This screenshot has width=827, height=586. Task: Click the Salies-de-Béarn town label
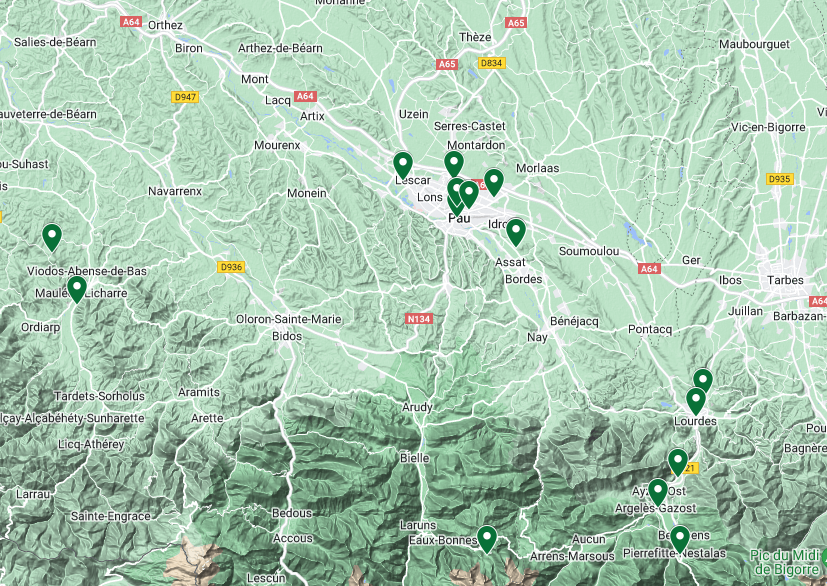(55, 42)
